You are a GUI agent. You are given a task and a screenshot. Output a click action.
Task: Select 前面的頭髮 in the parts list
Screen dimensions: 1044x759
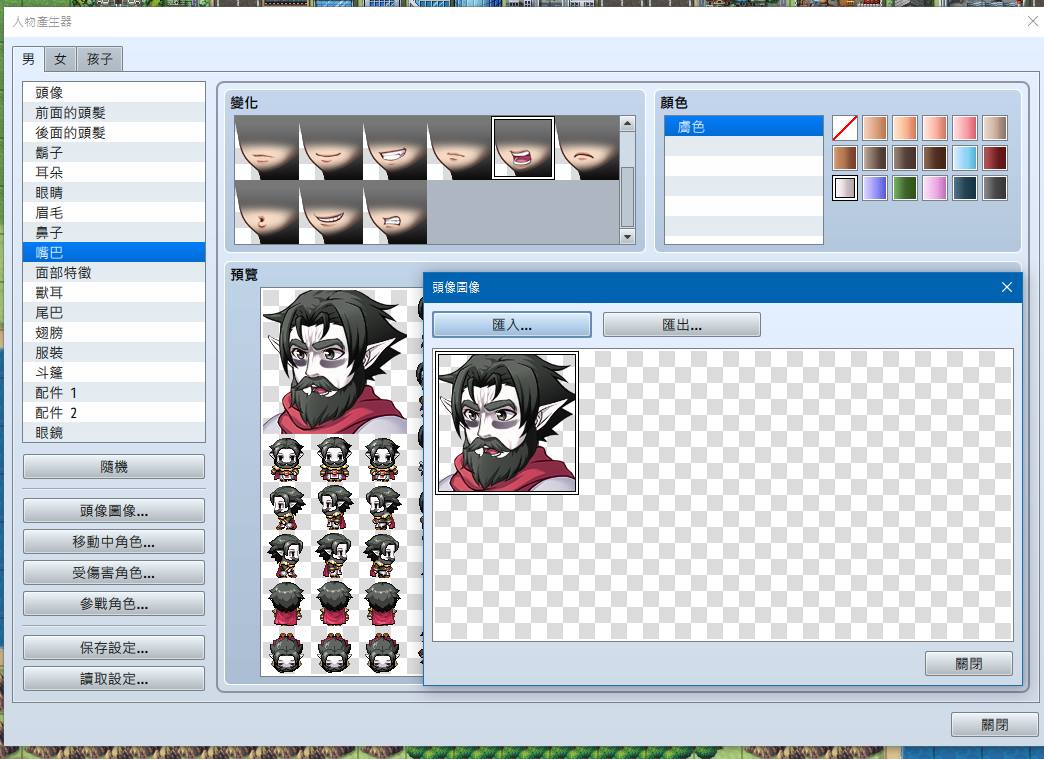114,113
